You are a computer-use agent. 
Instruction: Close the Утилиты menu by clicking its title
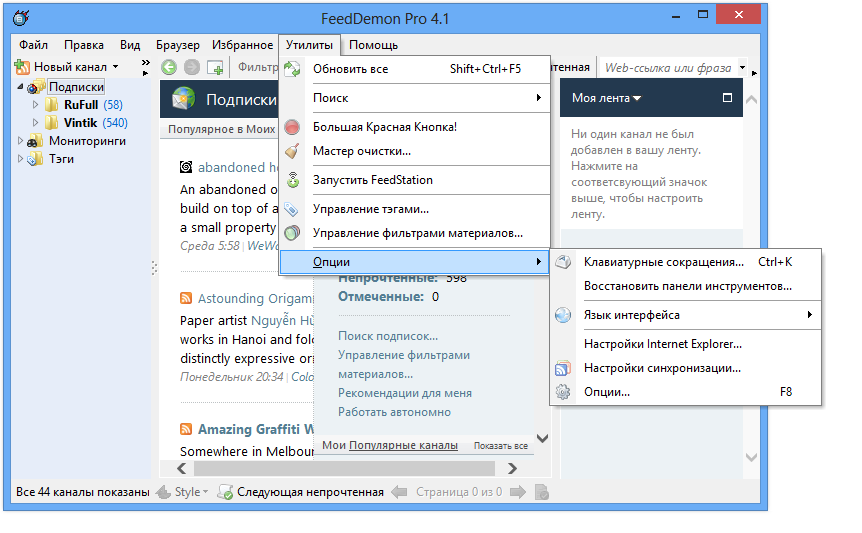click(310, 45)
